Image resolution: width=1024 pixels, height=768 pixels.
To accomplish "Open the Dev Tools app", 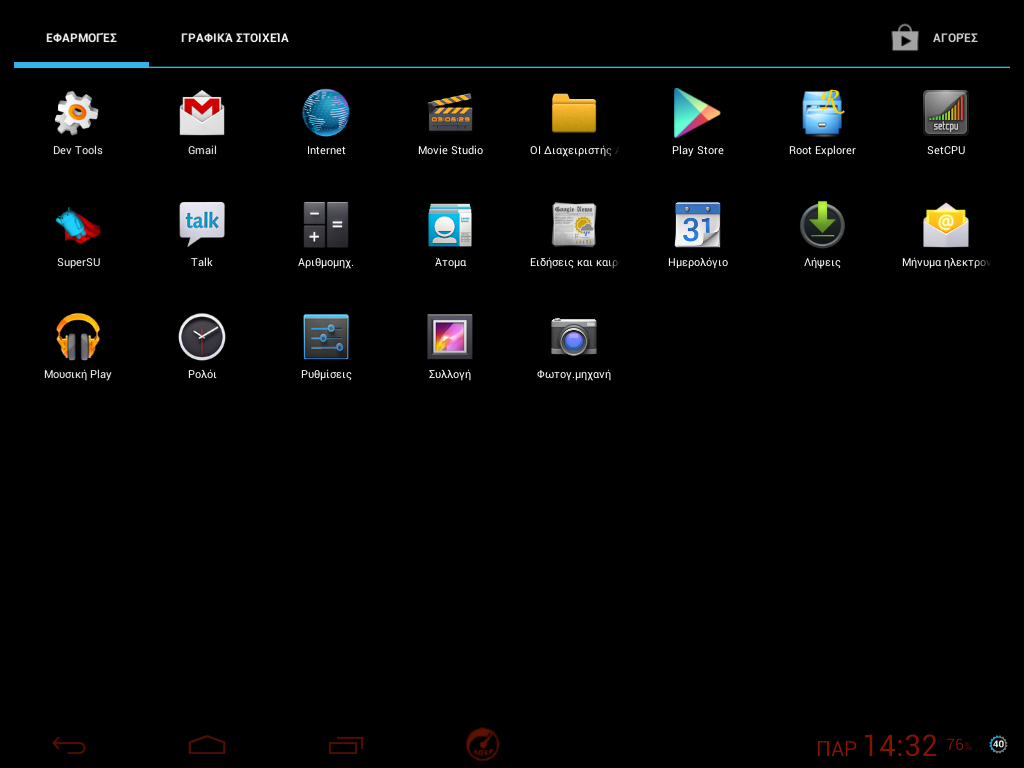I will (x=77, y=113).
